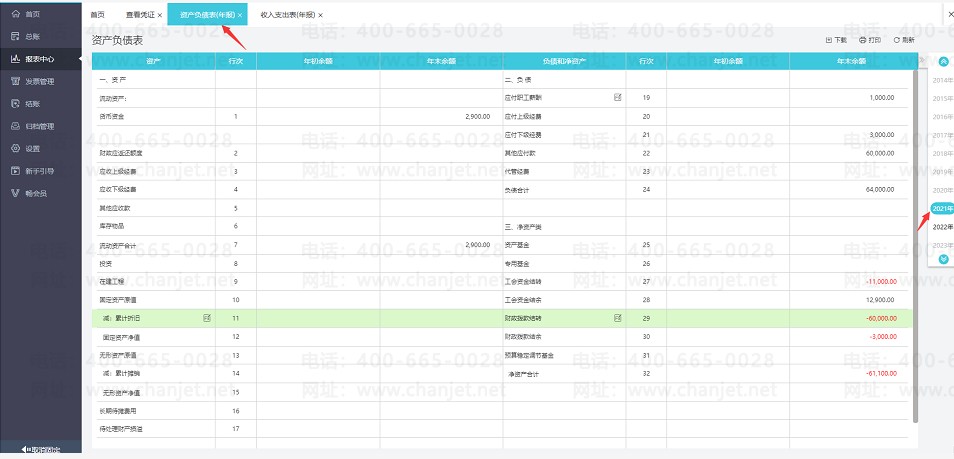Switch to the 收入支出表(年报) tab

click(287, 15)
